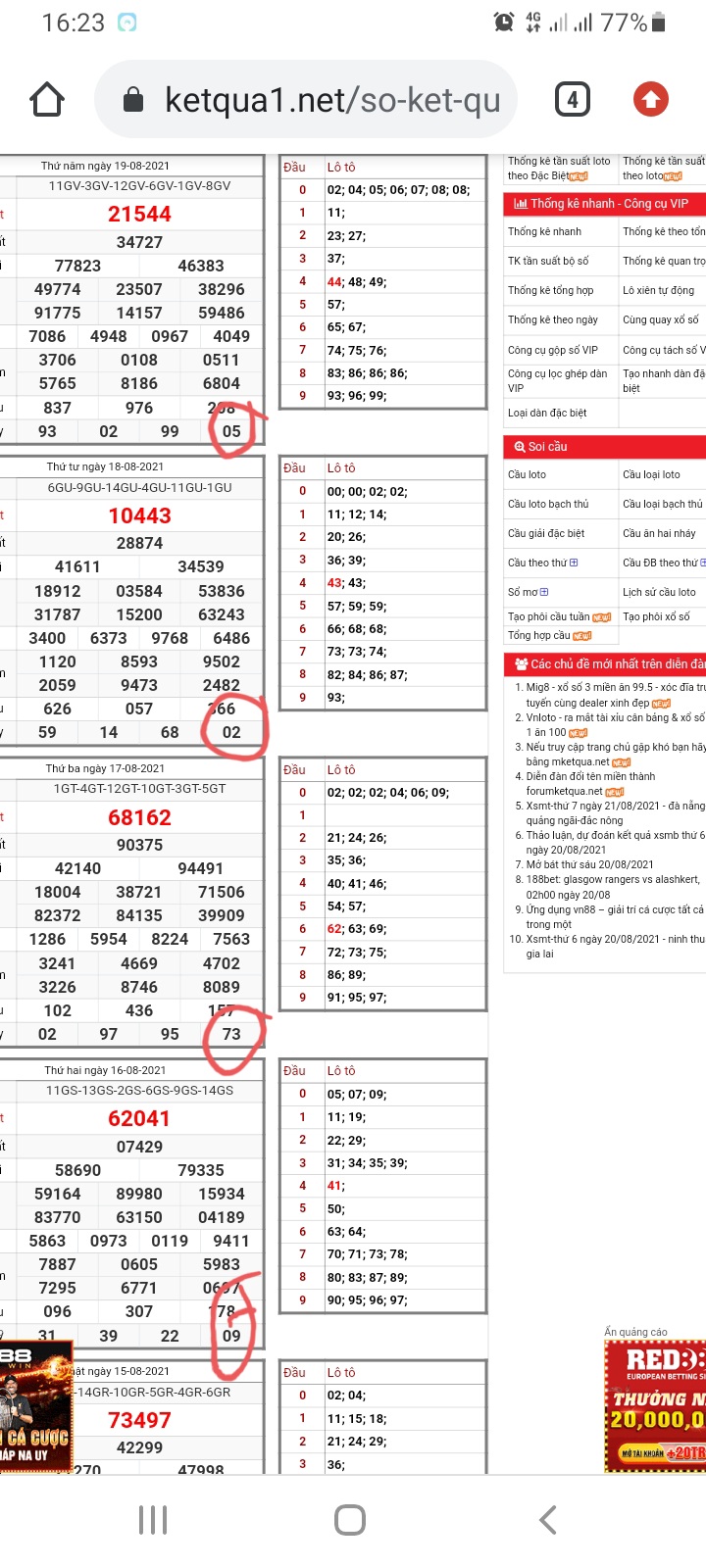
Task: Open Lô xiên tự động link
Action: [x=658, y=290]
